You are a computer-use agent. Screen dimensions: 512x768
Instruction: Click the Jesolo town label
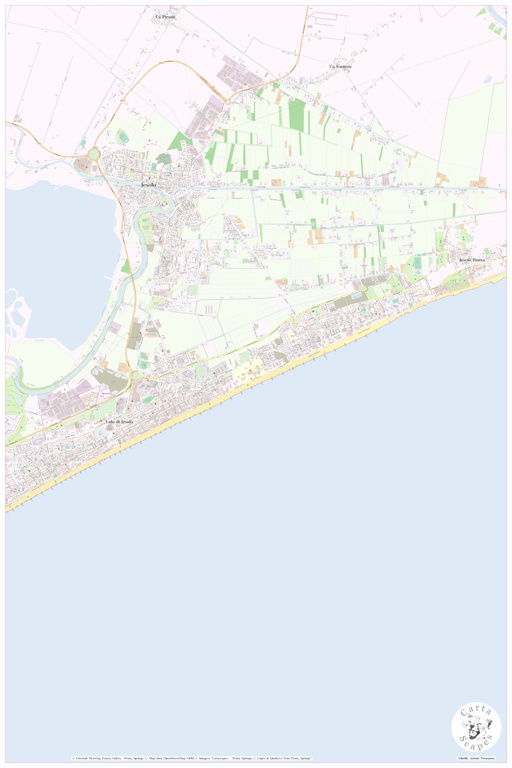coord(148,185)
